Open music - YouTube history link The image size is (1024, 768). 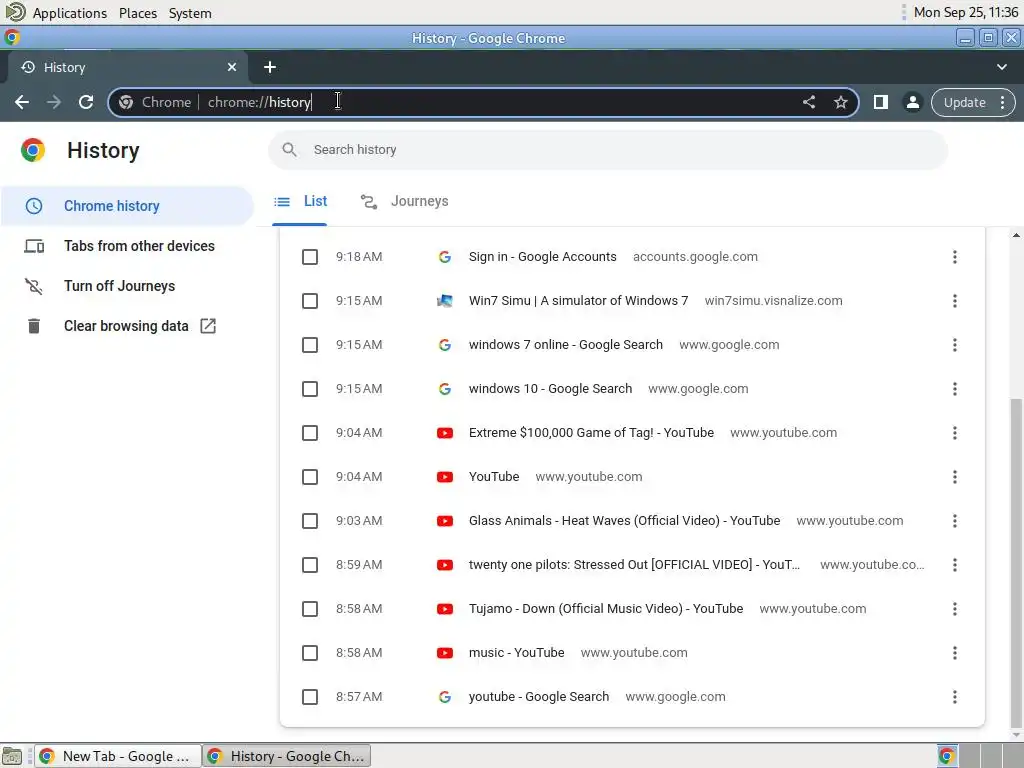[x=516, y=653]
